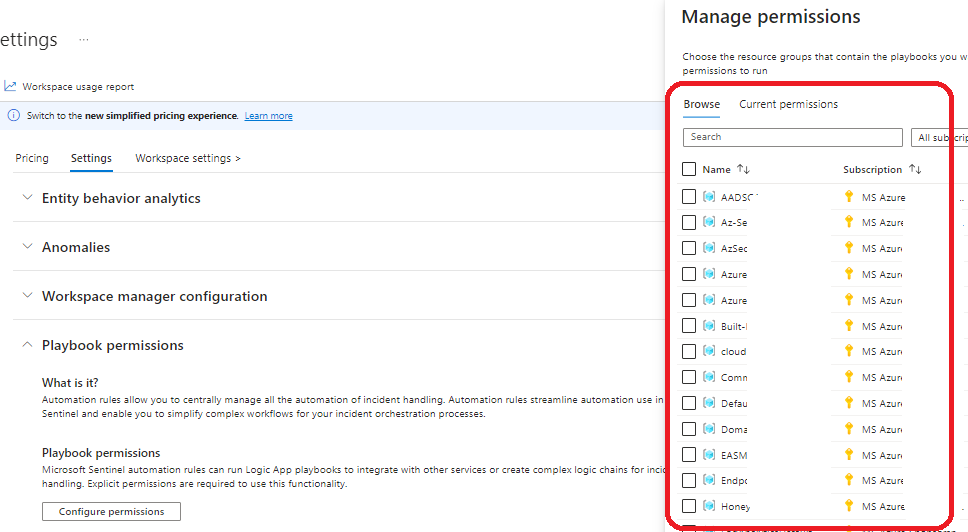
Task: Check the Built- resource group checkbox
Action: coord(689,326)
